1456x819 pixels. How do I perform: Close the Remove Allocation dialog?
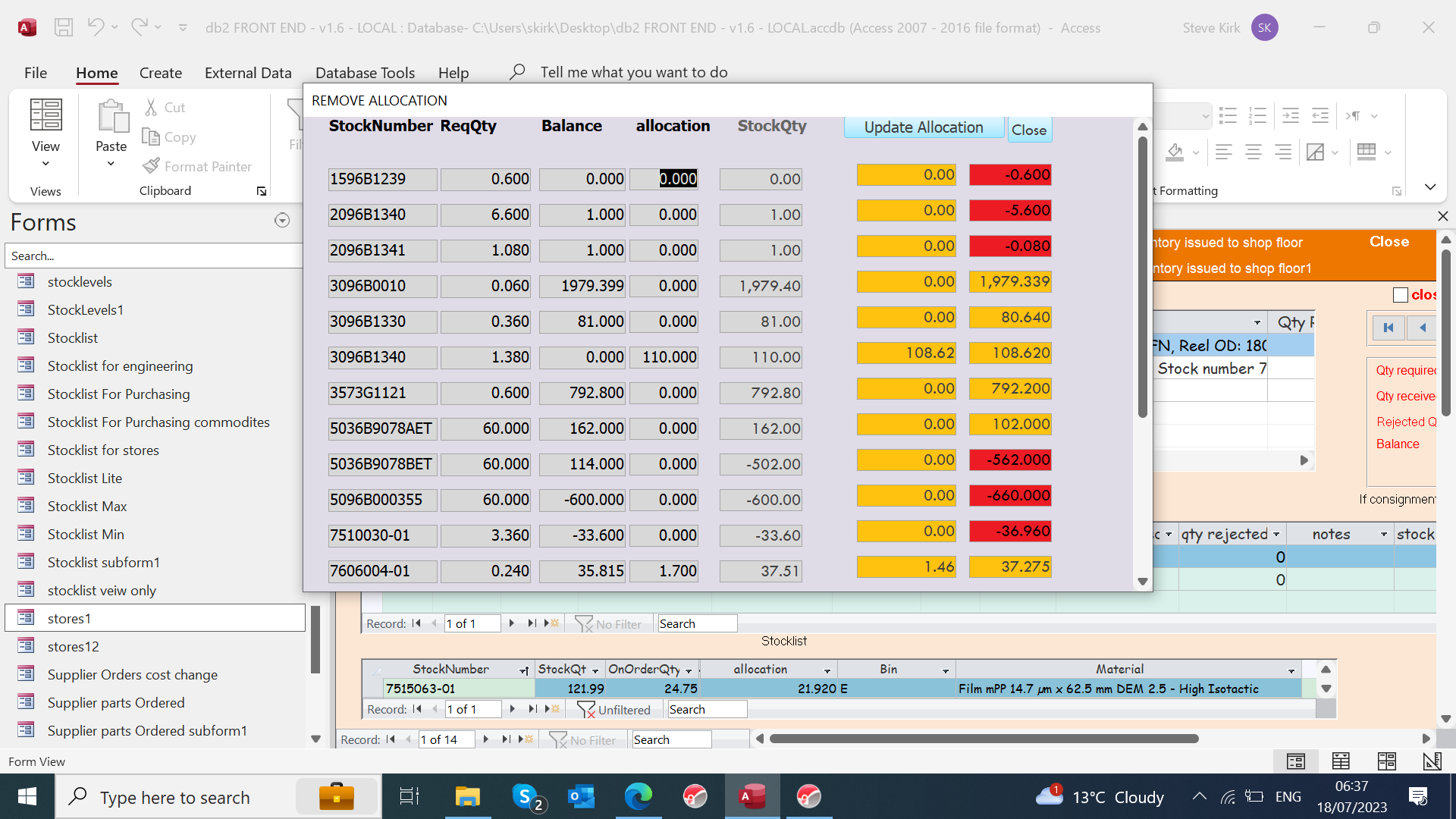(1029, 130)
